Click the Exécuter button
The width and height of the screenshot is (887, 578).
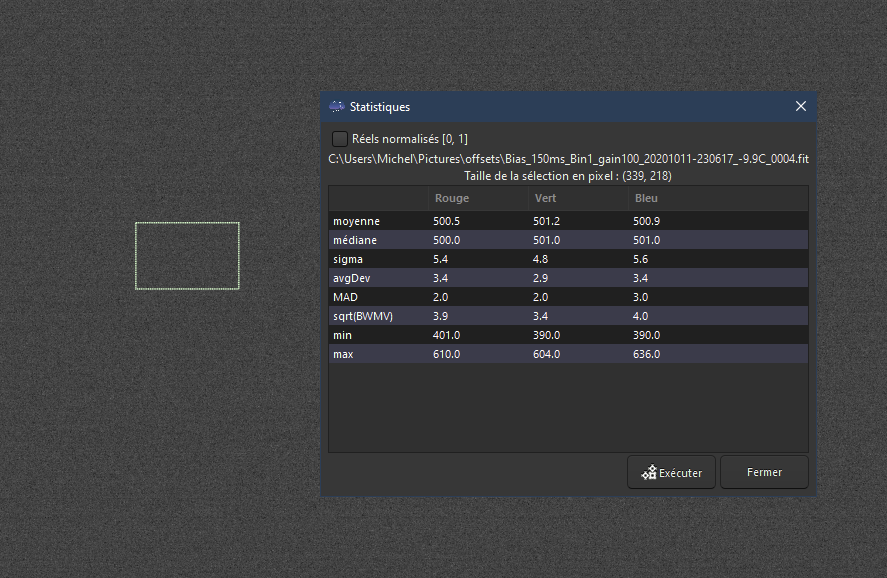[x=671, y=472]
